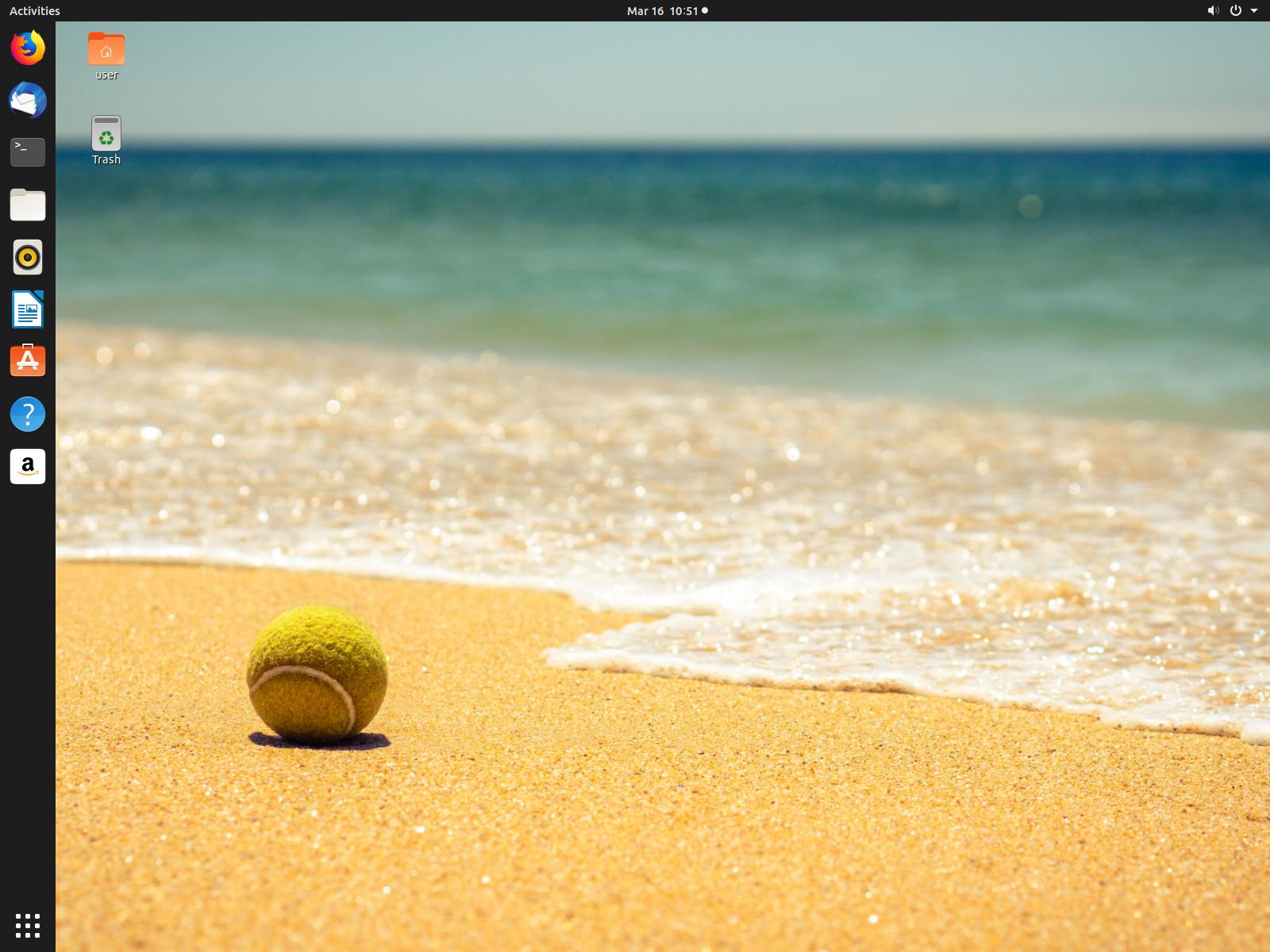Open the Terminal launcher
The width and height of the screenshot is (1270, 952).
[28, 152]
